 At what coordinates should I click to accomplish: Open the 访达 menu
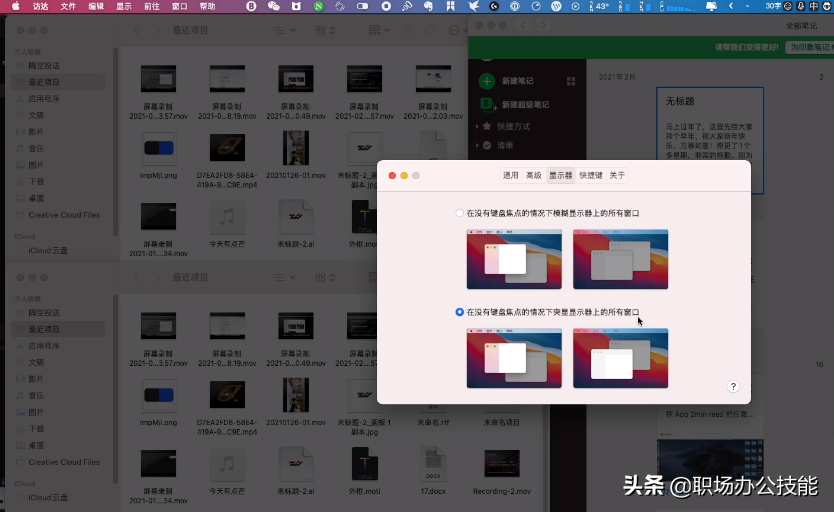(x=40, y=6)
